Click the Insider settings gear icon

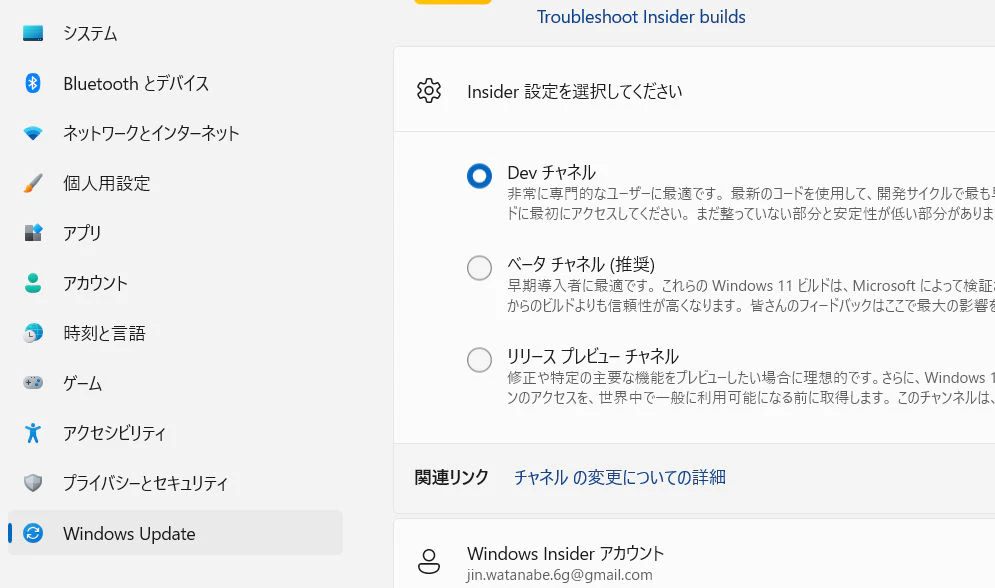coord(429,91)
